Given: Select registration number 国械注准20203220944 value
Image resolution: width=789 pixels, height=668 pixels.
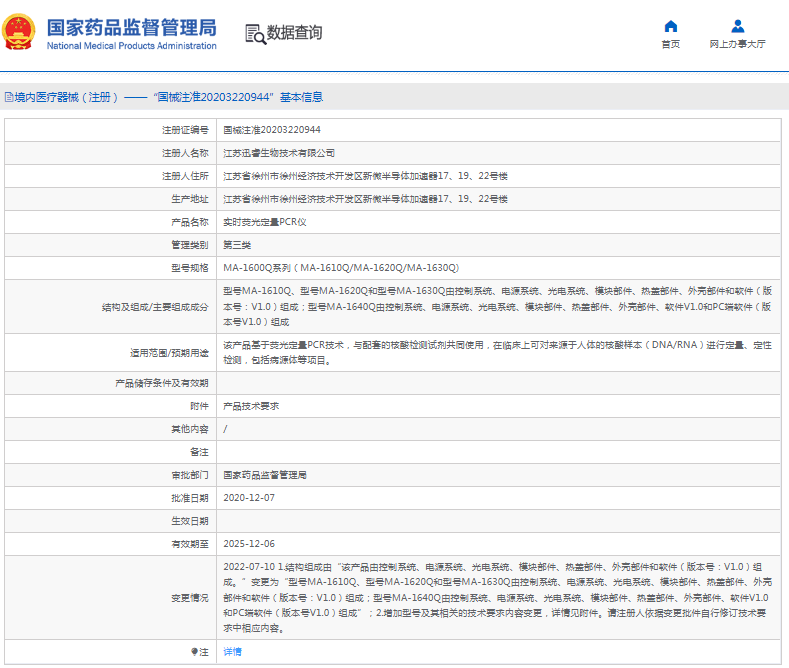Looking at the screenshot, I should (x=272, y=130).
